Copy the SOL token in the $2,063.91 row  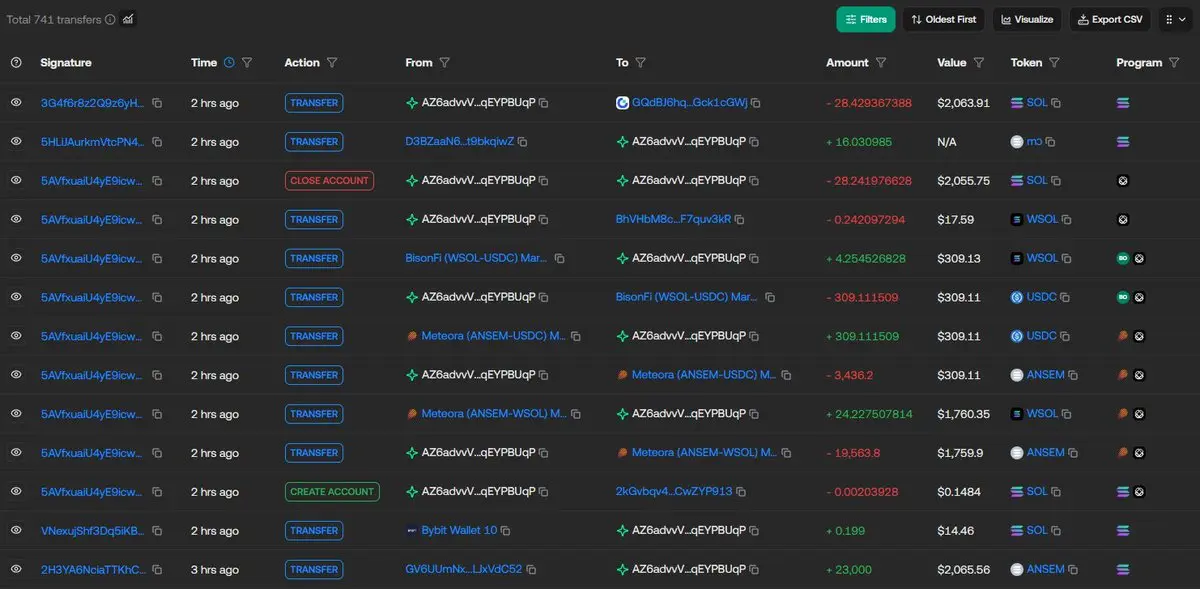[x=1056, y=103]
